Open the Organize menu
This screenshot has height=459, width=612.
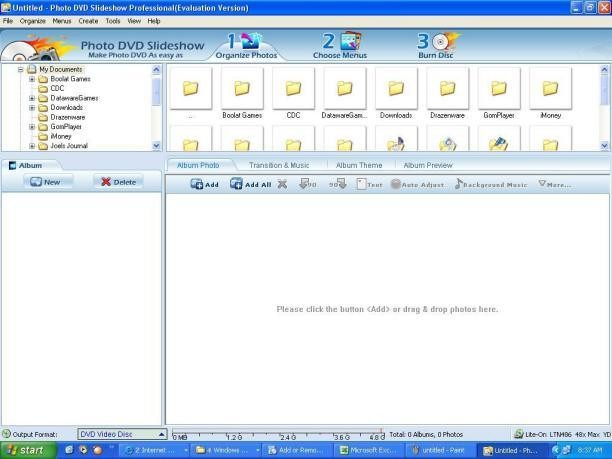[x=33, y=21]
